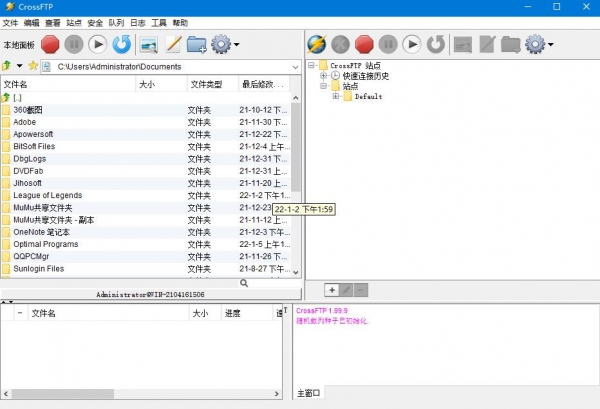Screen dimensions: 600x409
Task: Open the 安全 menu
Action: tap(95, 23)
